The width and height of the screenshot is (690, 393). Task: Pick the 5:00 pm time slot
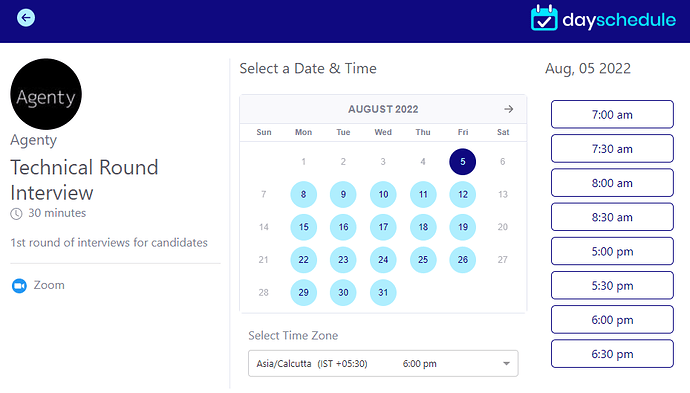click(612, 251)
